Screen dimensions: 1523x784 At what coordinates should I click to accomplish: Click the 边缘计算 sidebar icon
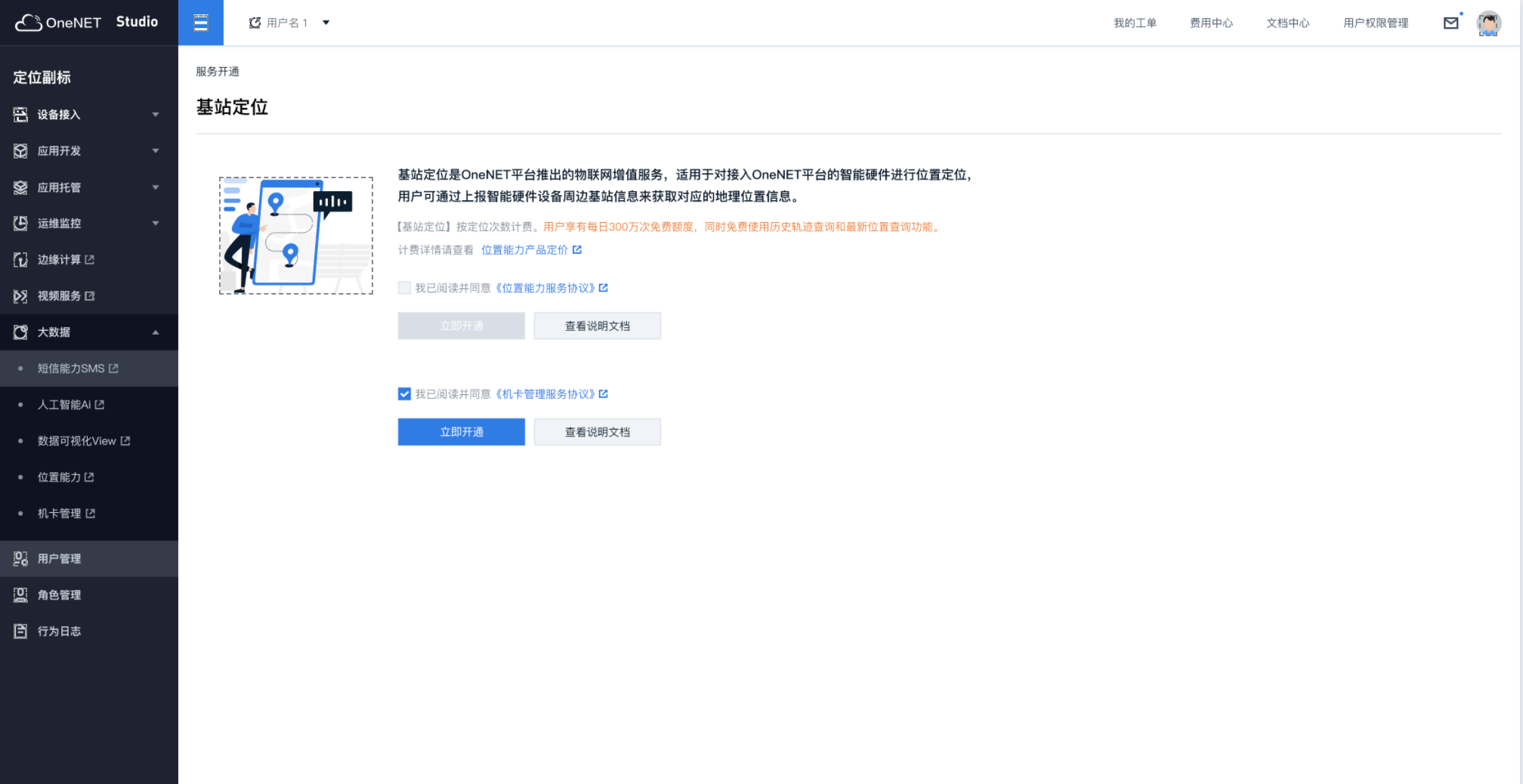(20, 260)
